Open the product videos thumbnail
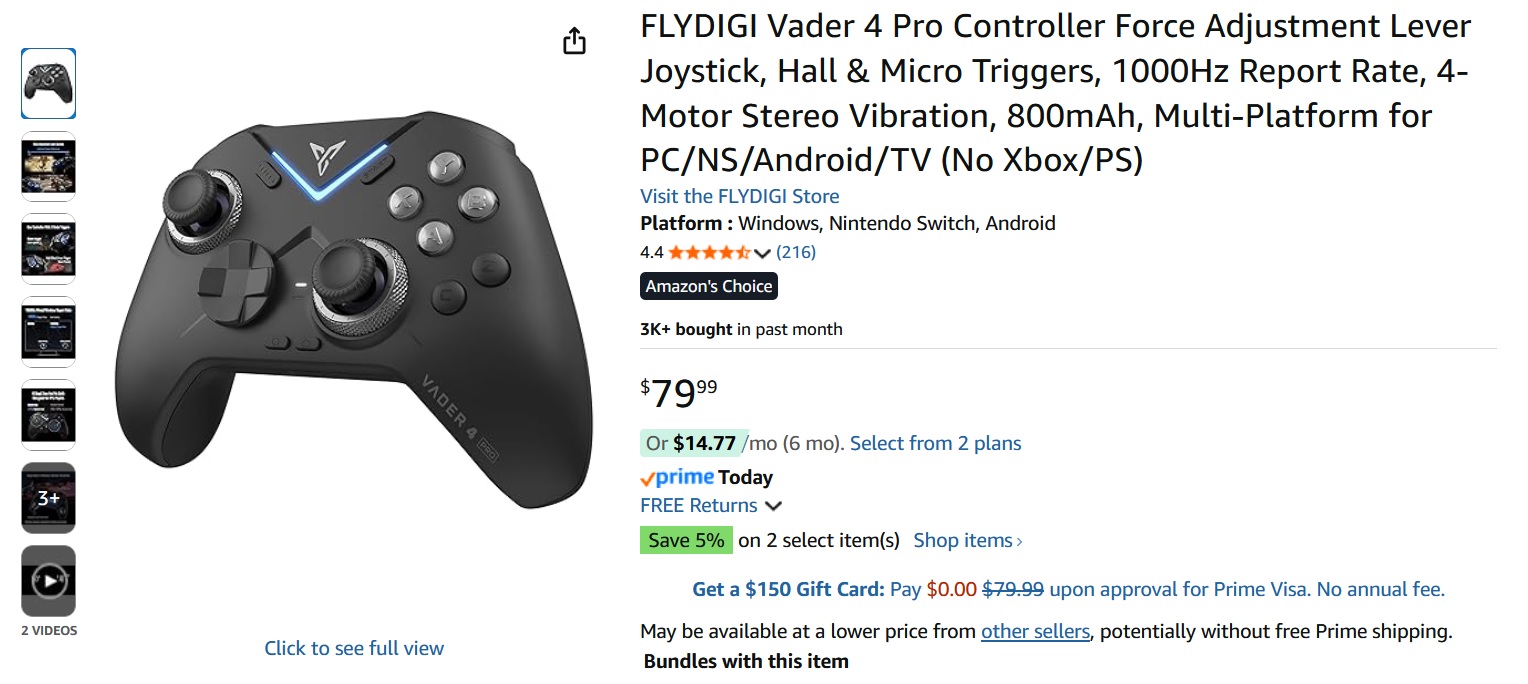This screenshot has width=1528, height=684. [x=48, y=581]
